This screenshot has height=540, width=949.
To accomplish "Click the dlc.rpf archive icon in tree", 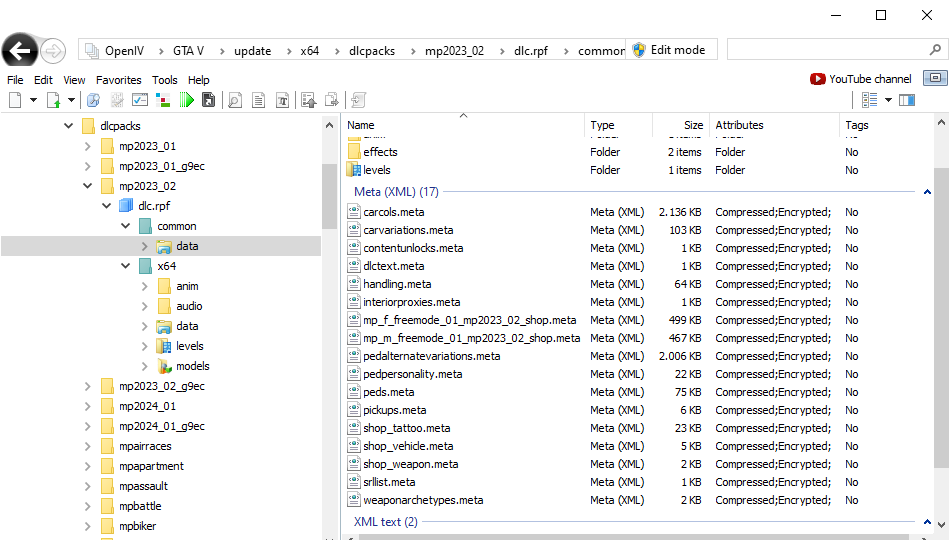I will click(126, 206).
